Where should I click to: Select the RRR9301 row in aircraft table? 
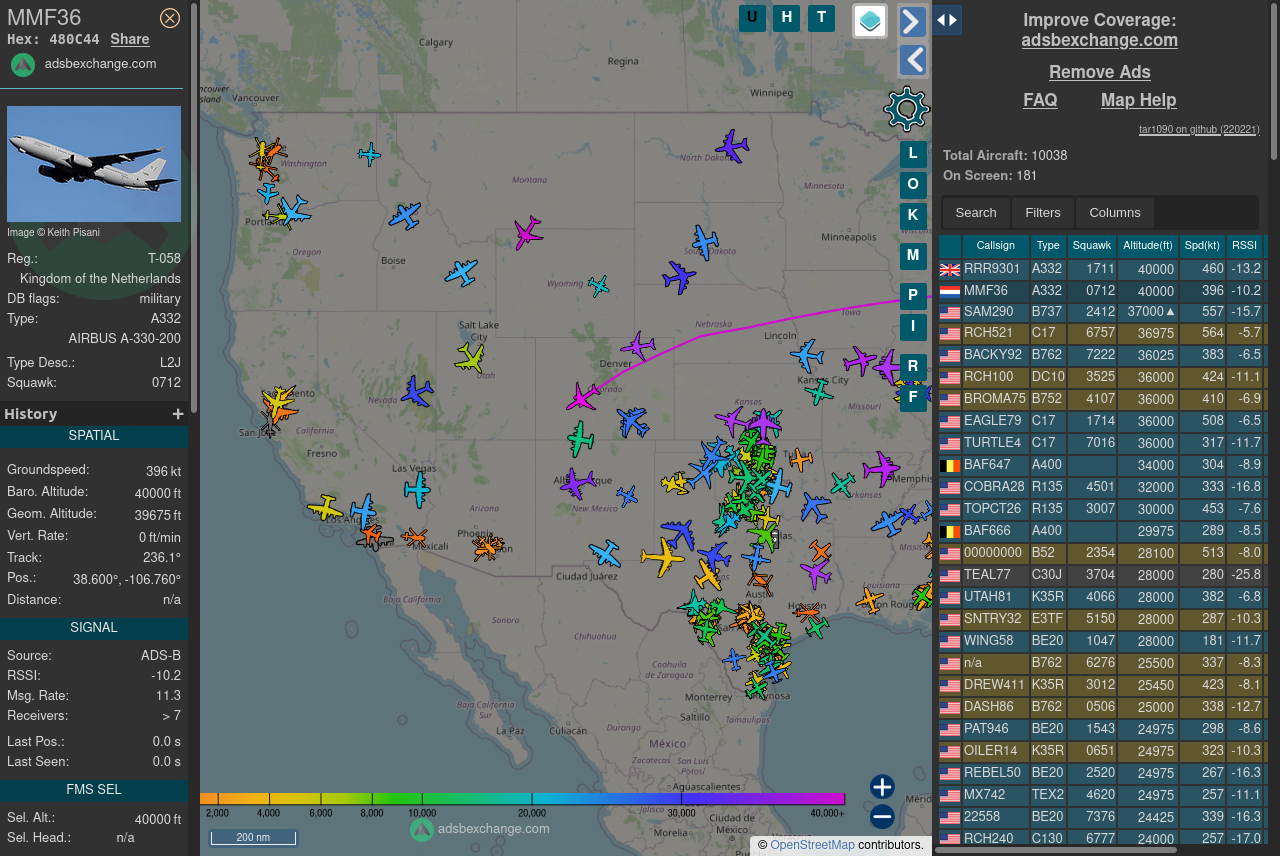(x=1102, y=269)
